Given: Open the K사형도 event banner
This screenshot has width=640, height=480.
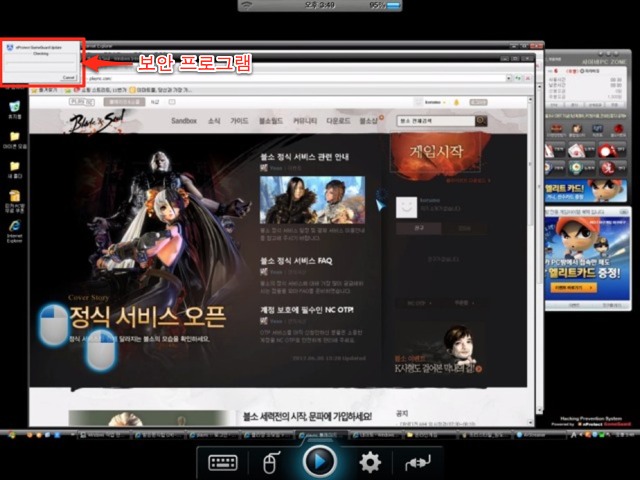Looking at the screenshot, I should [439, 350].
